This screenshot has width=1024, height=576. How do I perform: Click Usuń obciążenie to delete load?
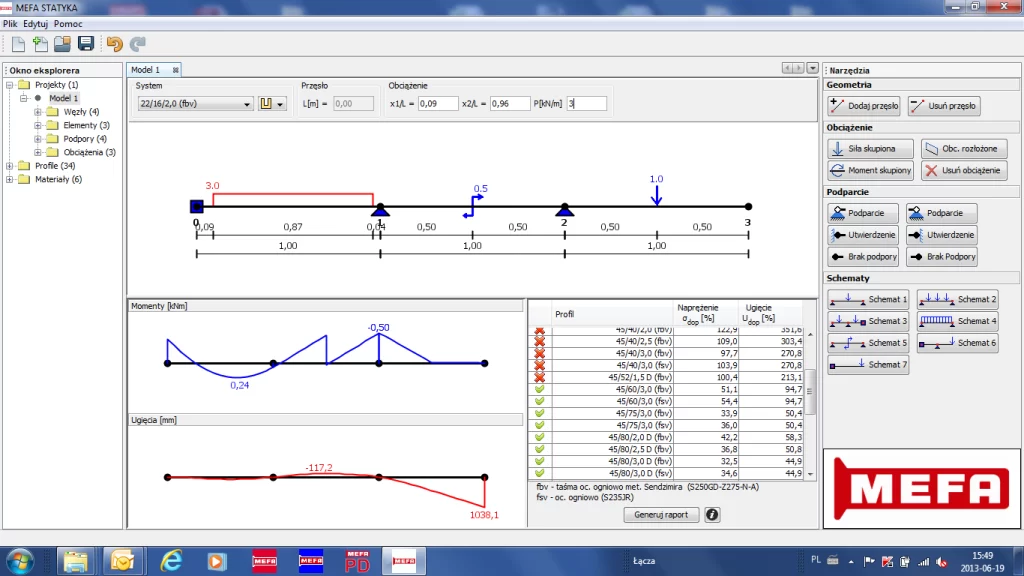963,170
